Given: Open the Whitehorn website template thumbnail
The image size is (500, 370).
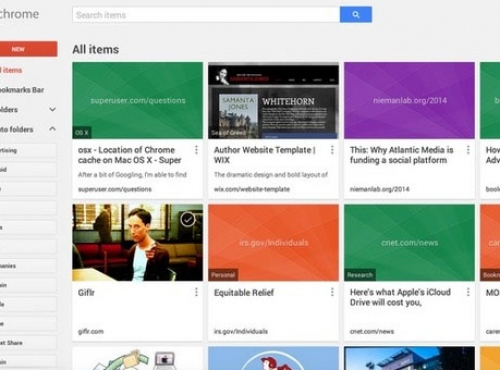Looking at the screenshot, I should 274,100.
